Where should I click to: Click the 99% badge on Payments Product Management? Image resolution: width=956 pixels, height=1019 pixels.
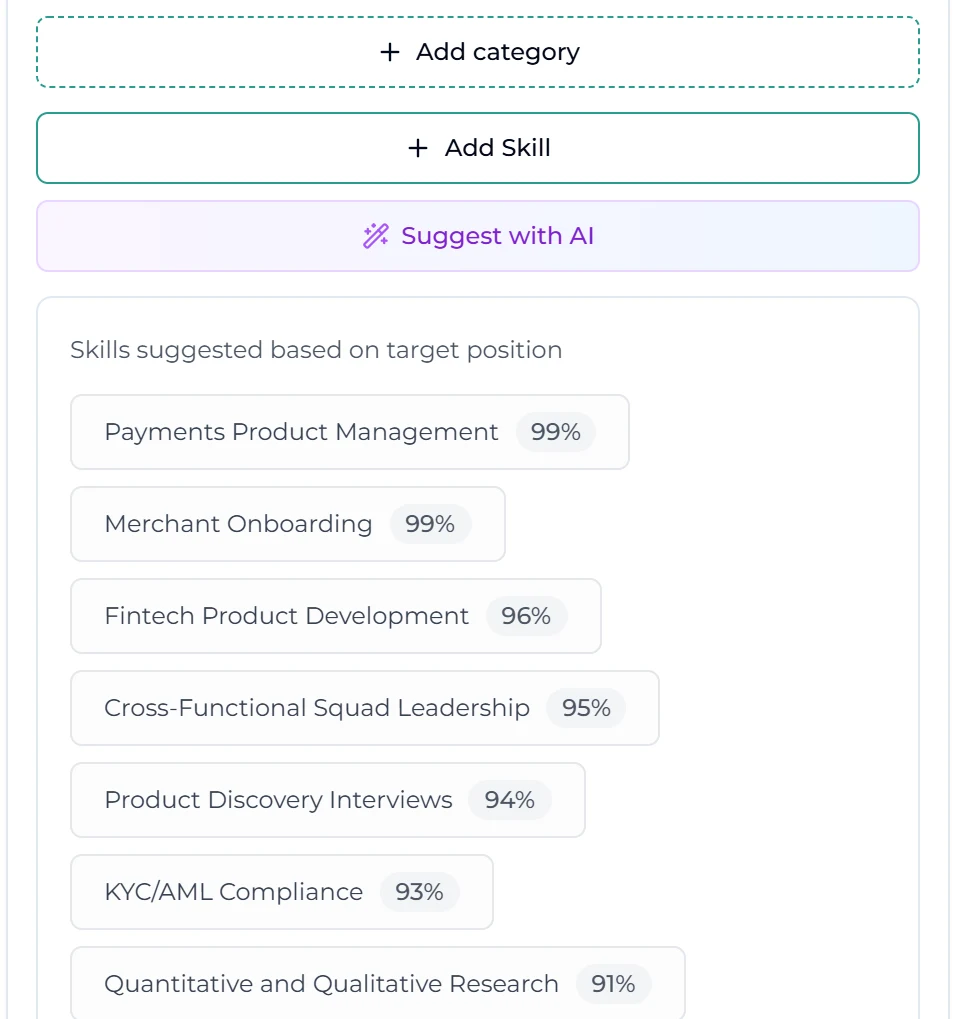click(x=556, y=432)
